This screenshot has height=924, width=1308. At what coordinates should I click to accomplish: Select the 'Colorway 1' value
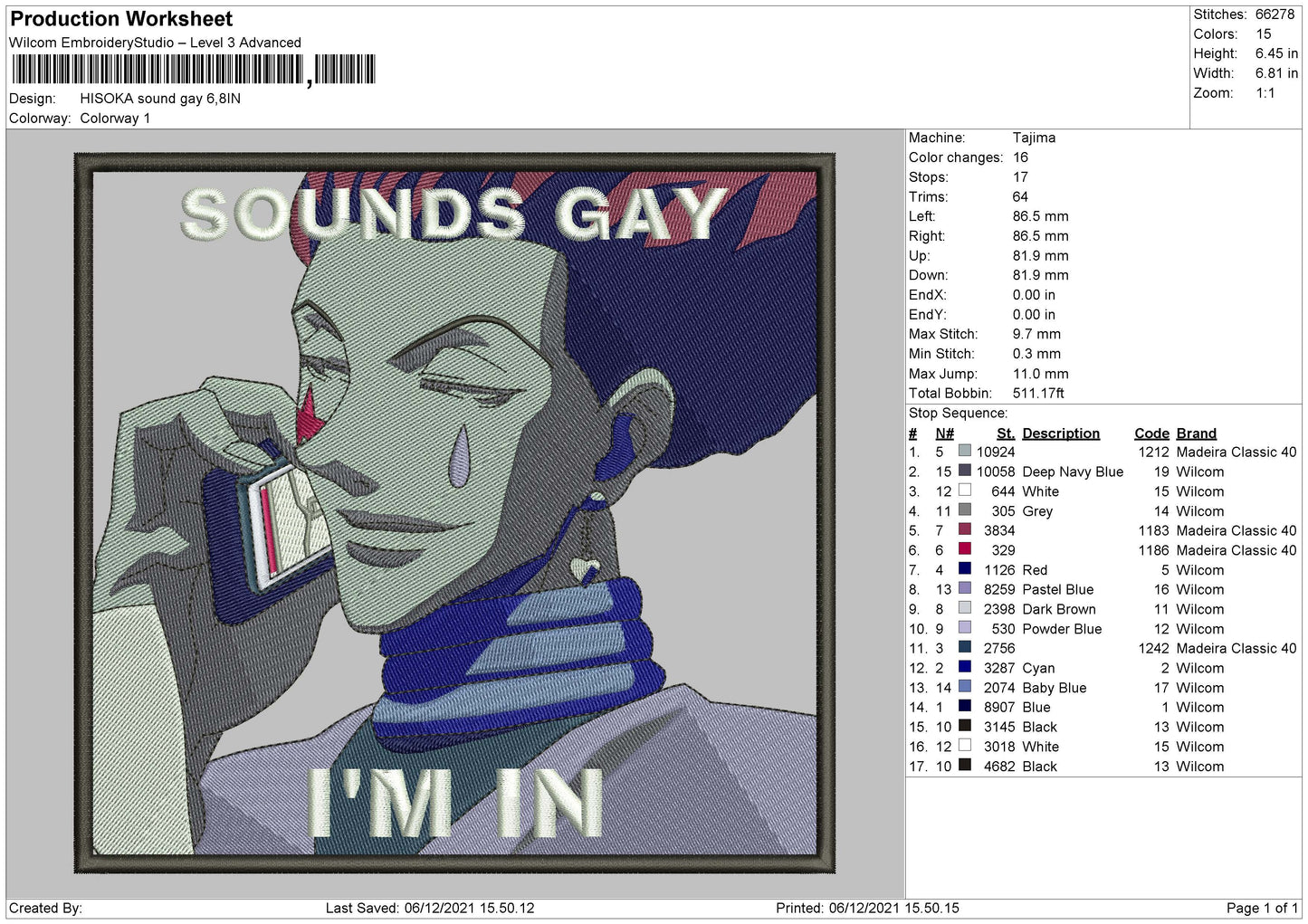point(115,119)
